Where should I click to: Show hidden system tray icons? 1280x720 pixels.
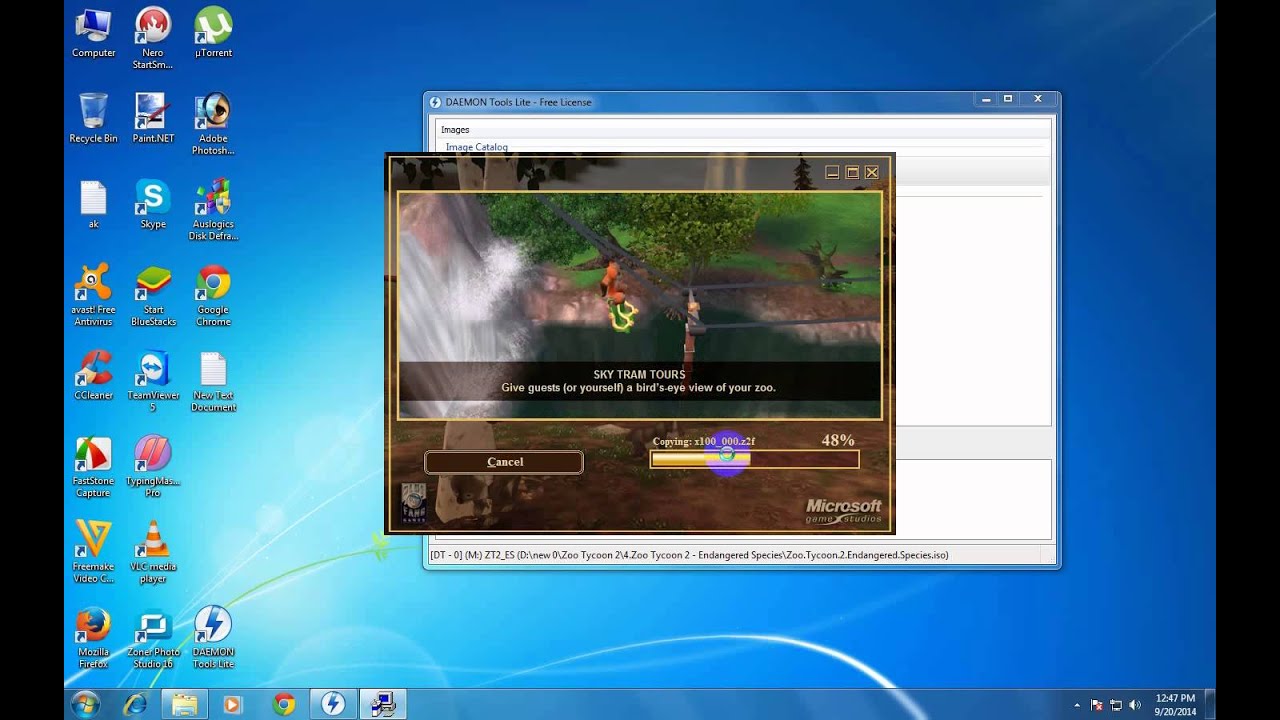pyautogui.click(x=1078, y=705)
